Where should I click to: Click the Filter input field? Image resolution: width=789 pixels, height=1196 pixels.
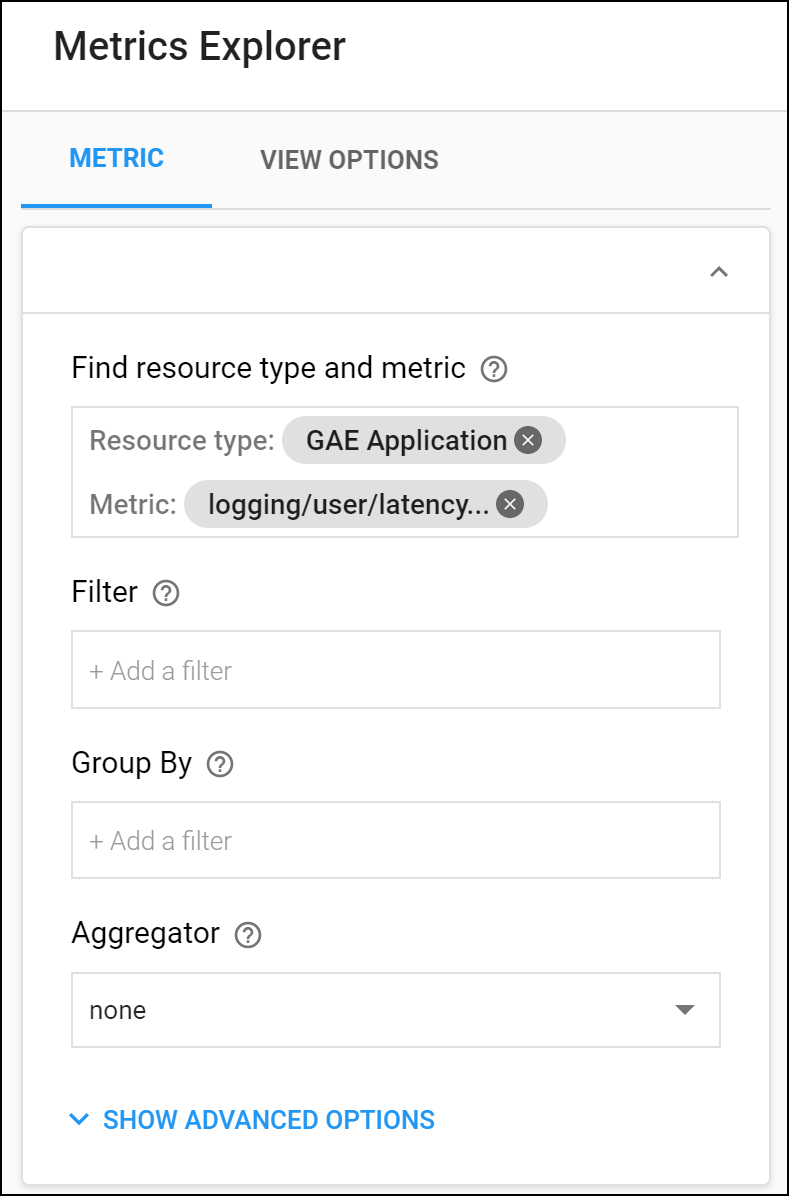(x=396, y=670)
